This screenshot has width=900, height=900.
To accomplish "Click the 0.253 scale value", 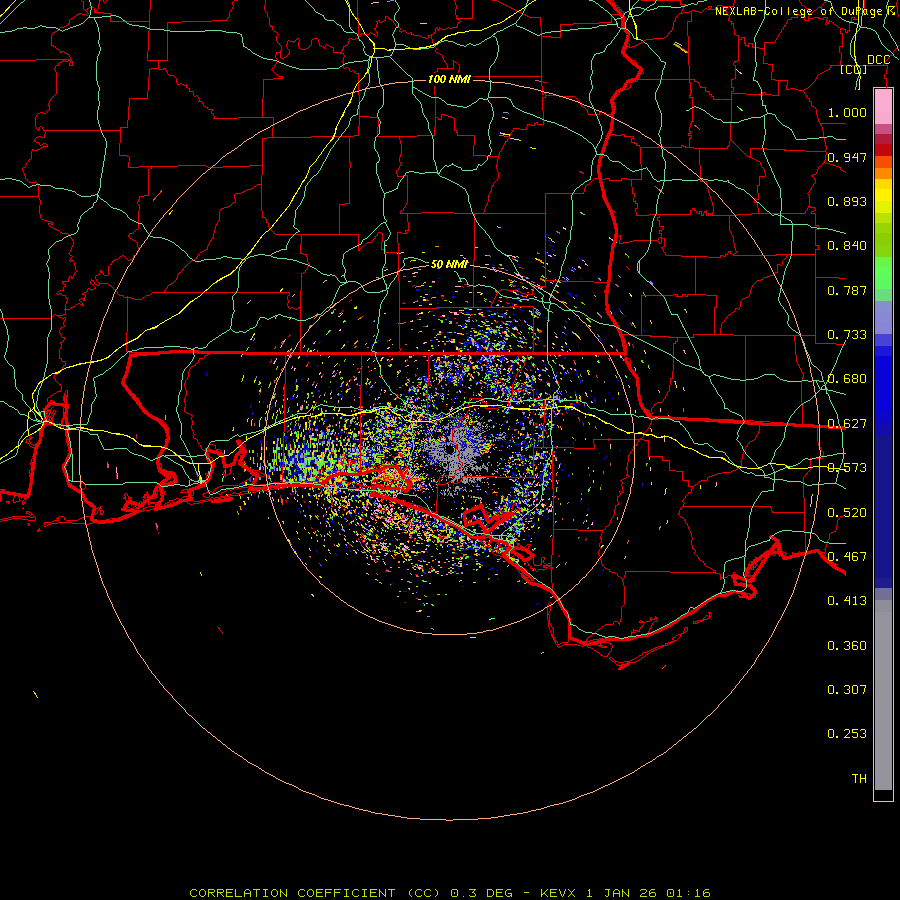I will click(x=847, y=734).
